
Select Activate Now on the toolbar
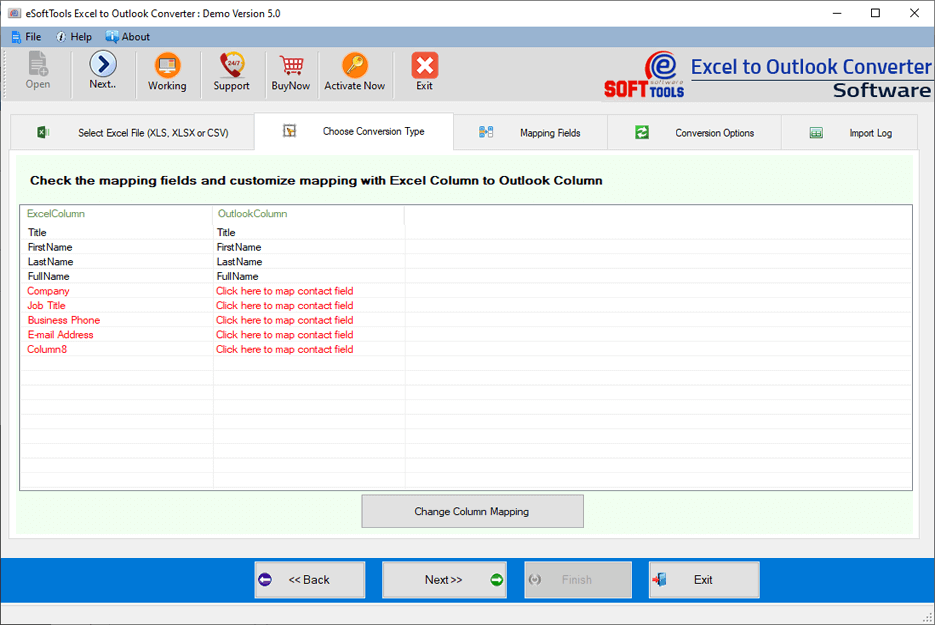pyautogui.click(x=355, y=72)
